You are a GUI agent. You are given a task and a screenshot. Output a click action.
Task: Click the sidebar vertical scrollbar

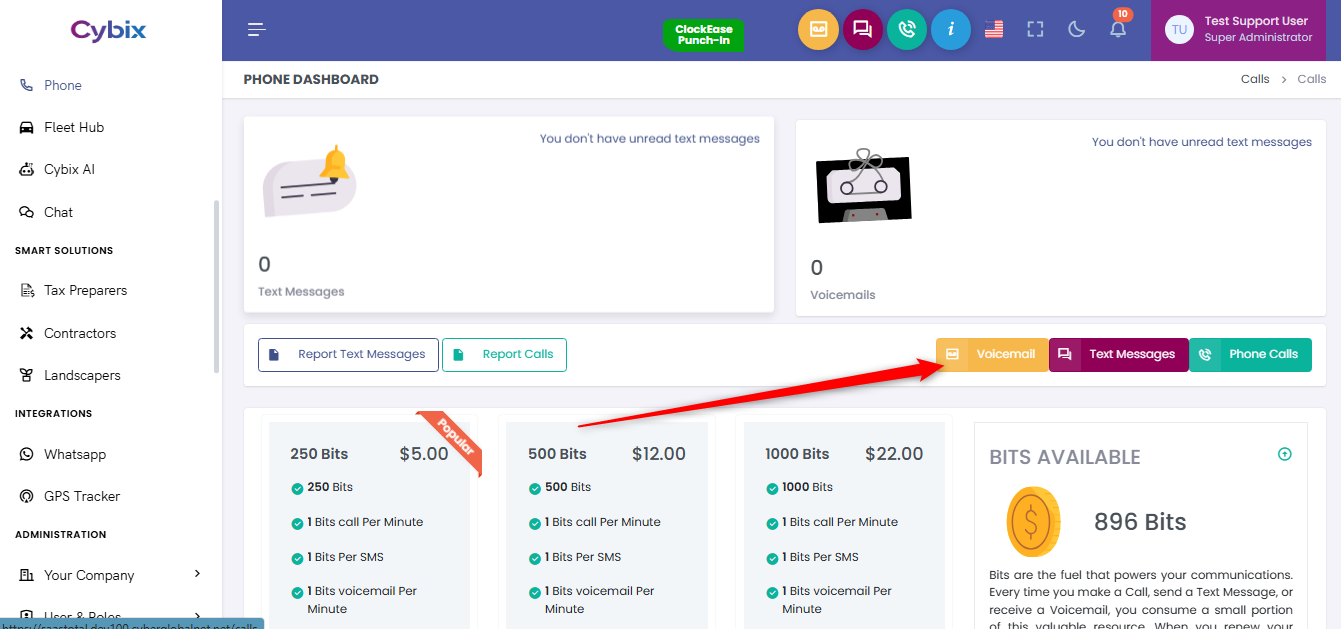pyautogui.click(x=216, y=286)
